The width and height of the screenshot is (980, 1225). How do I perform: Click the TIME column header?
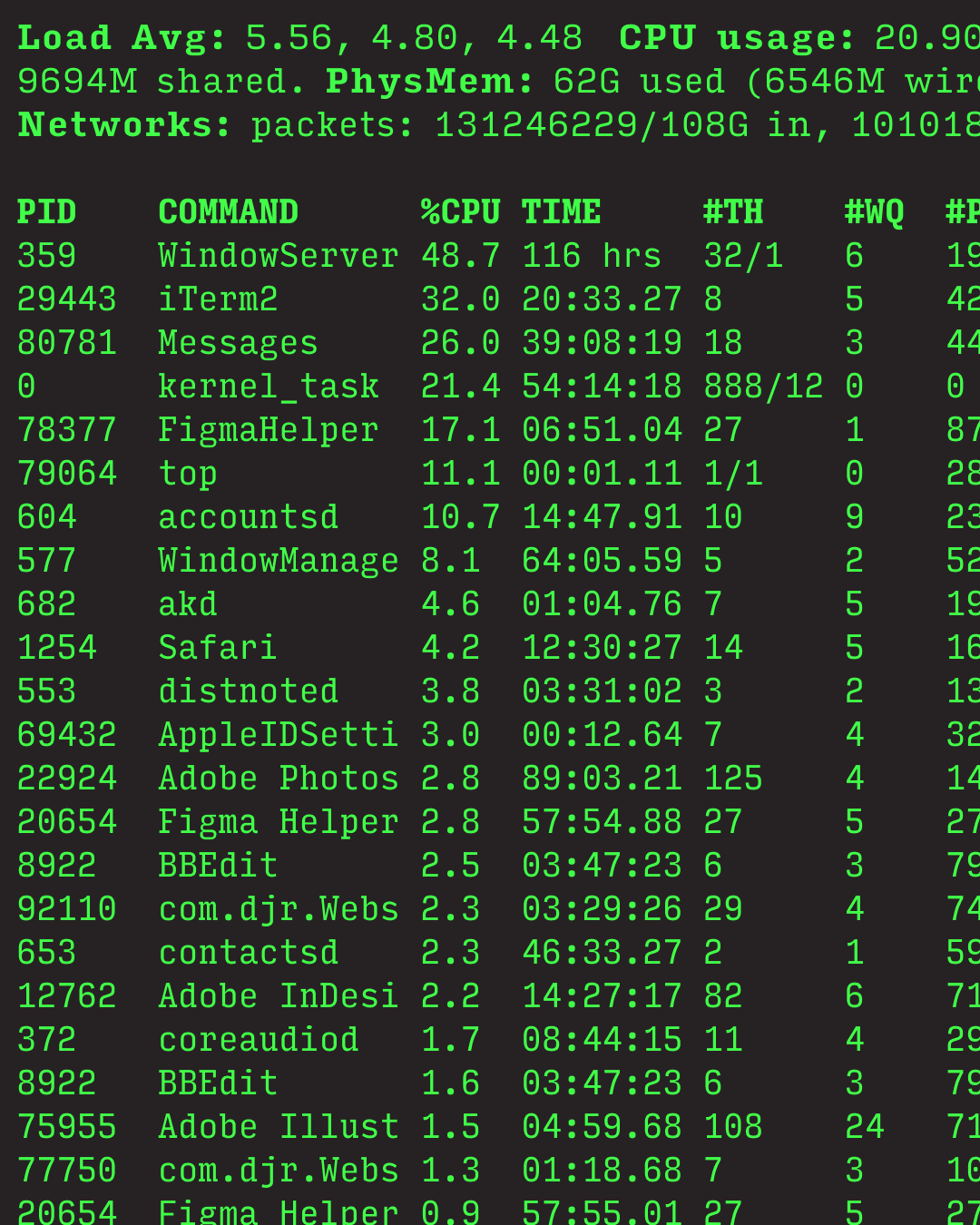point(561,212)
